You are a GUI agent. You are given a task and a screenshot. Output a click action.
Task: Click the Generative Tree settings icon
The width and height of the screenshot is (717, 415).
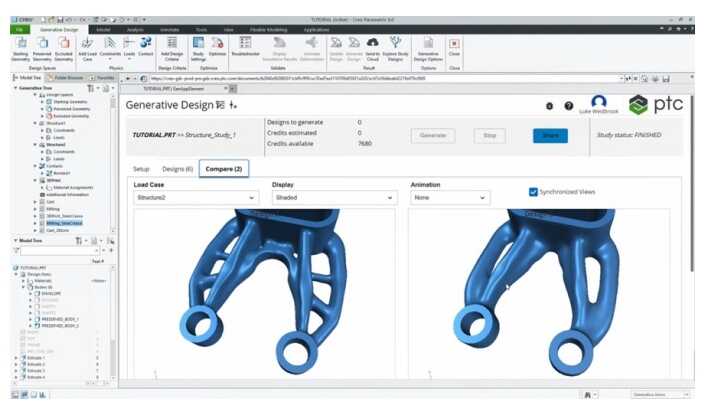tap(91, 88)
